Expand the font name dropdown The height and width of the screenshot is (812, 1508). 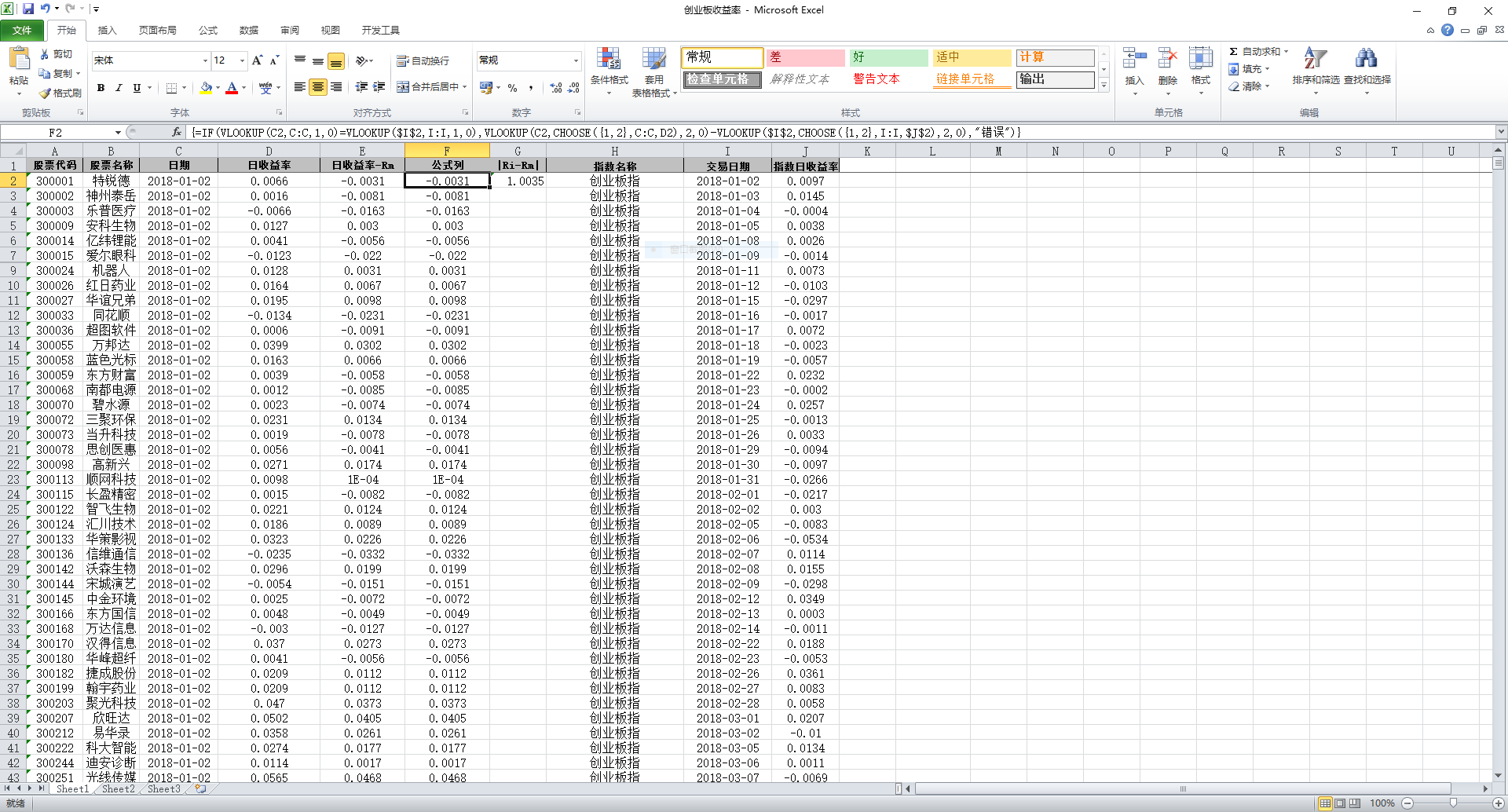click(x=205, y=60)
